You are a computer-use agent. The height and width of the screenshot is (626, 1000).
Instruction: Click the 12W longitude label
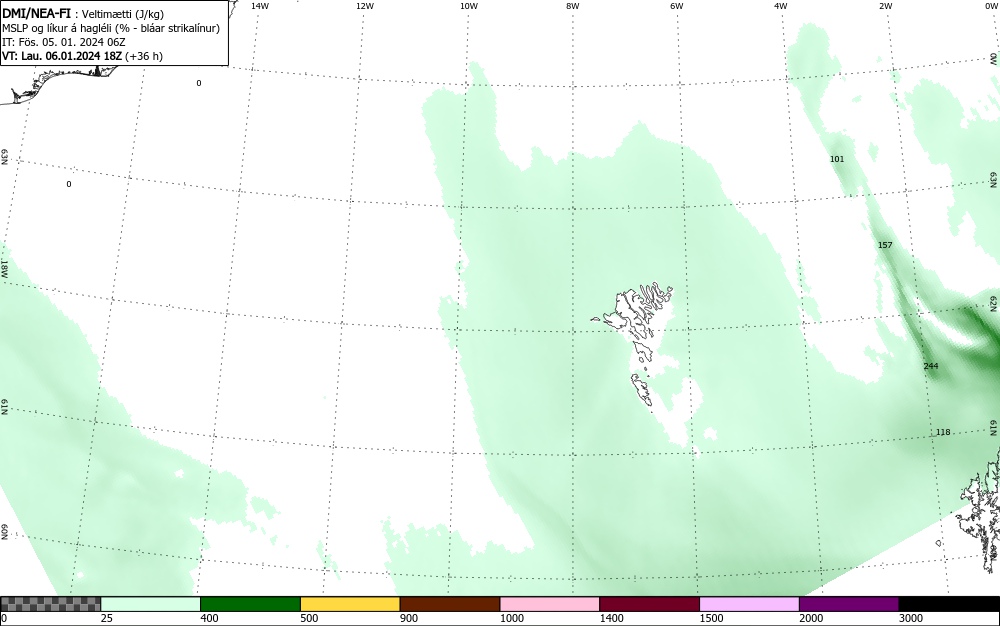click(364, 6)
